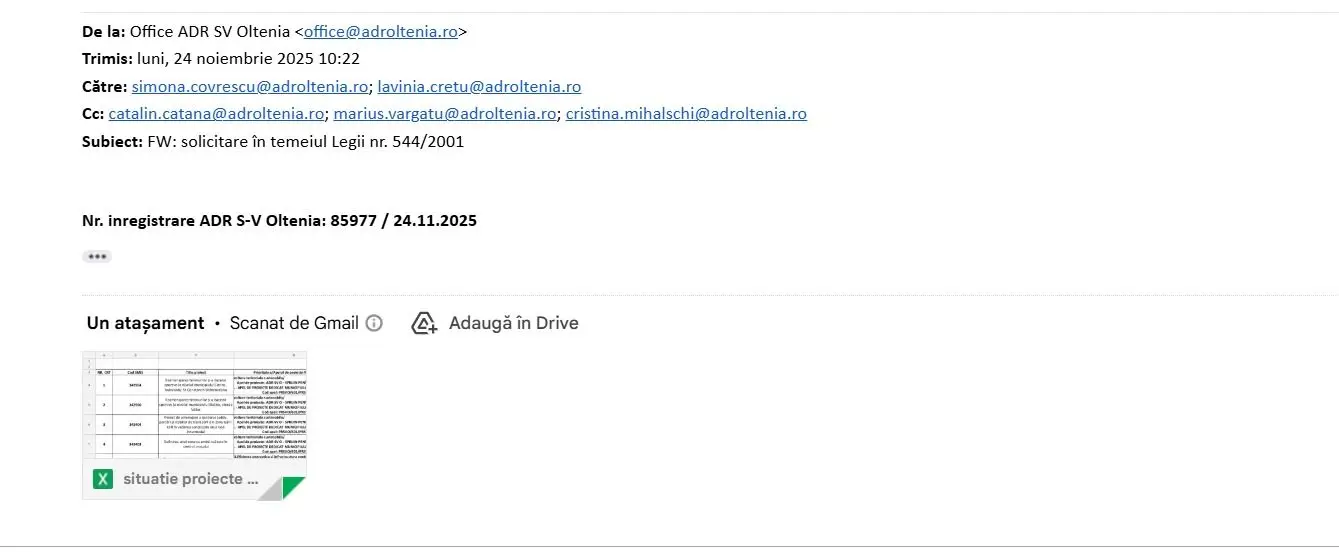
Task: Click the Scanat de Gmail text
Action: pos(294,323)
